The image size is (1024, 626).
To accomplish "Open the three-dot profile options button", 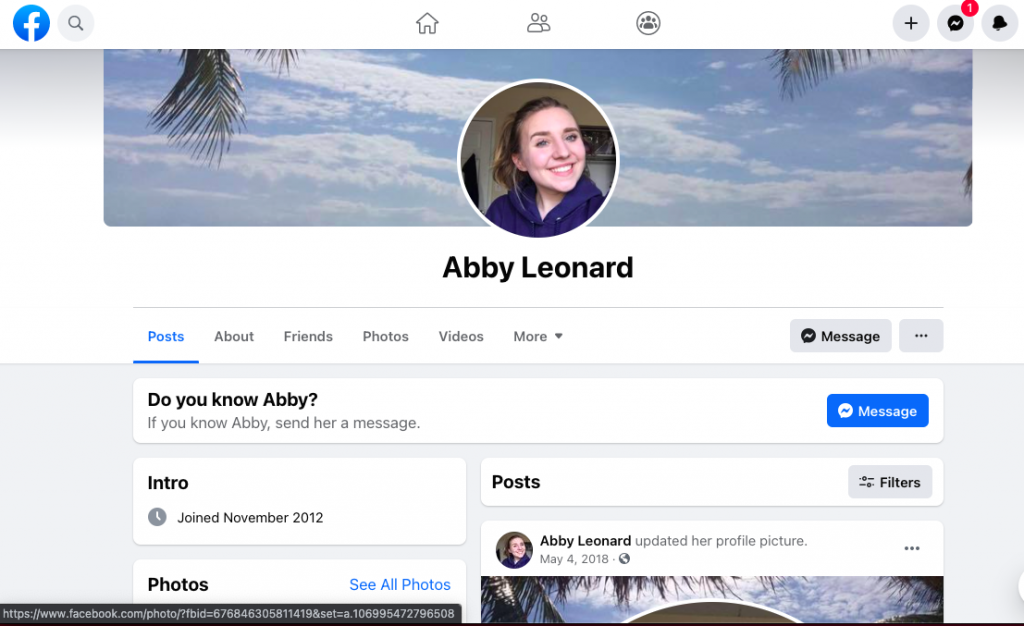I will tap(921, 336).
